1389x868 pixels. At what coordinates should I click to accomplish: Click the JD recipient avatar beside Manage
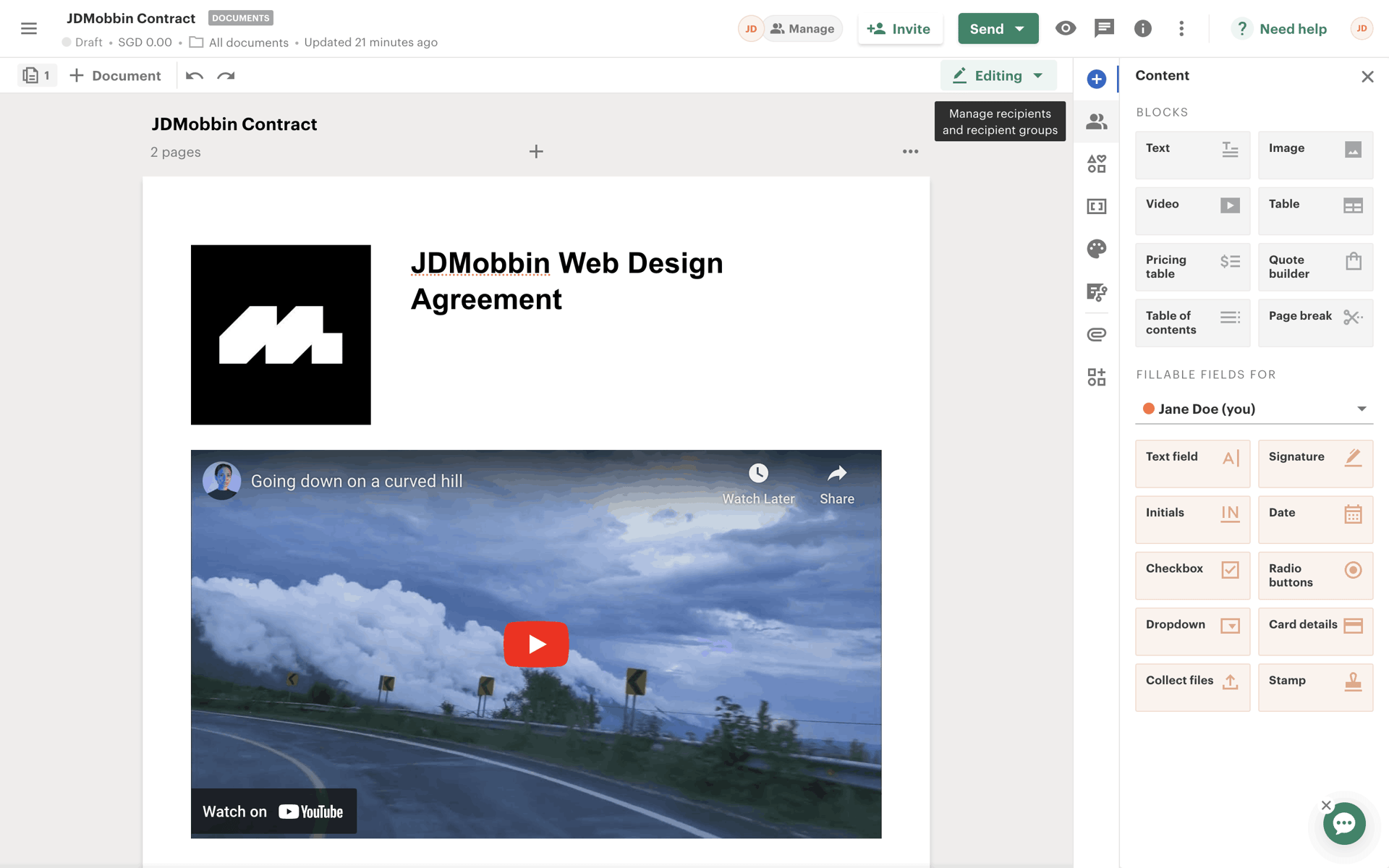point(751,28)
